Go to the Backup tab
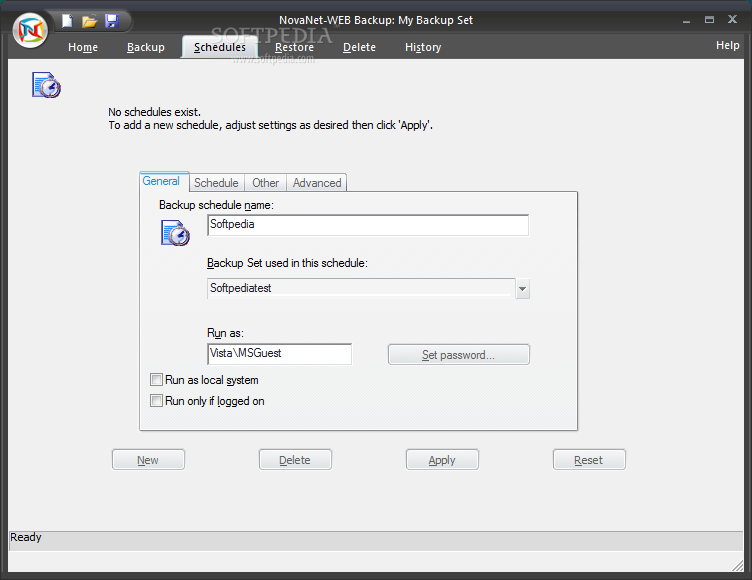Screen dimensions: 752x580 coord(146,47)
